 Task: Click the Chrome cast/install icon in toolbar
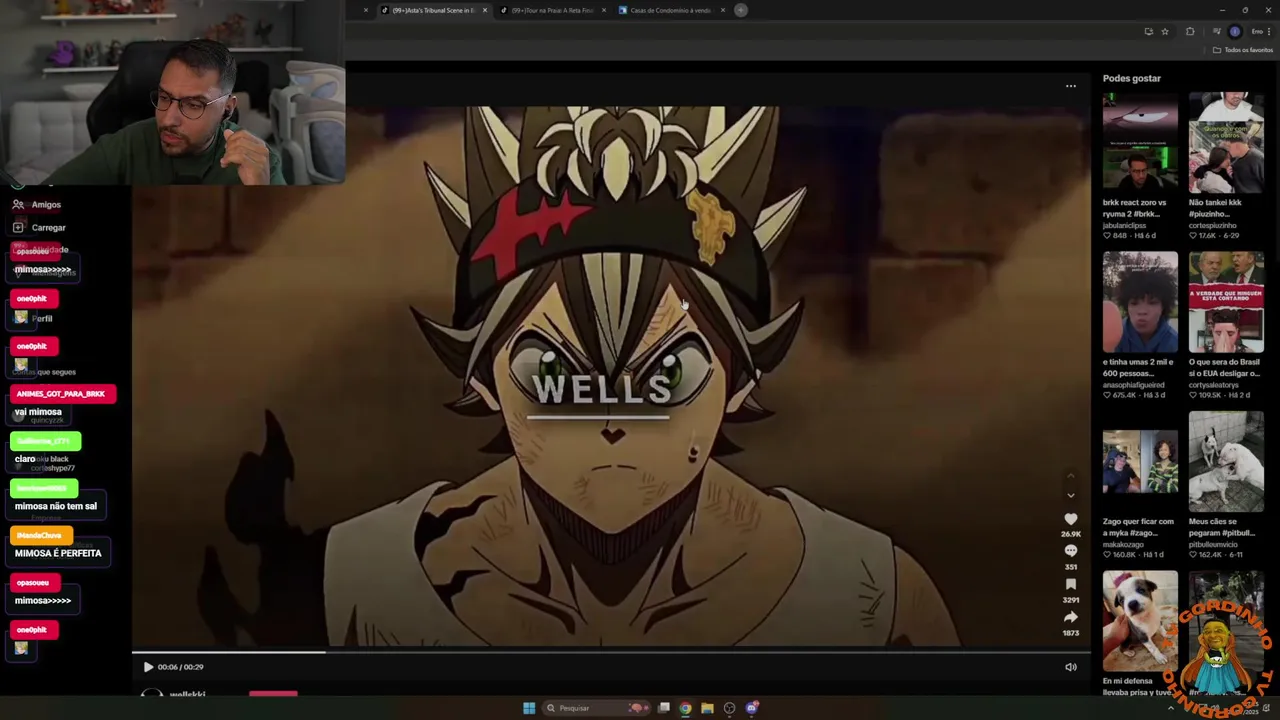click(x=1148, y=31)
